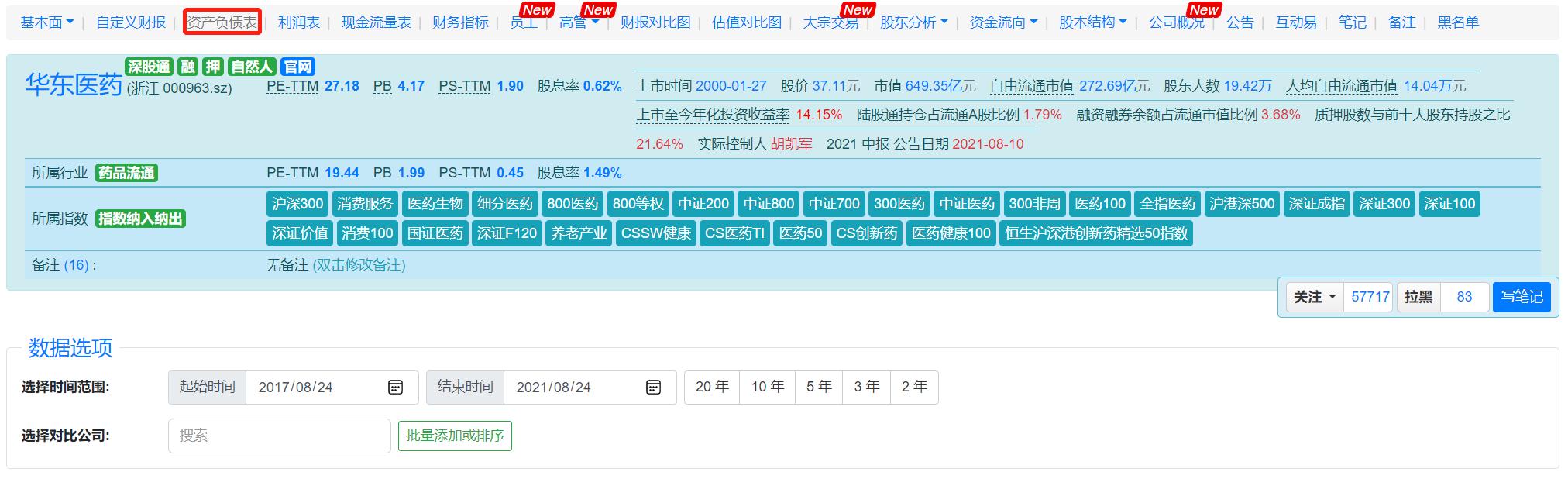Open the 深证成指 index tag
Image resolution: width=1568 pixels, height=479 pixels.
click(x=1316, y=204)
